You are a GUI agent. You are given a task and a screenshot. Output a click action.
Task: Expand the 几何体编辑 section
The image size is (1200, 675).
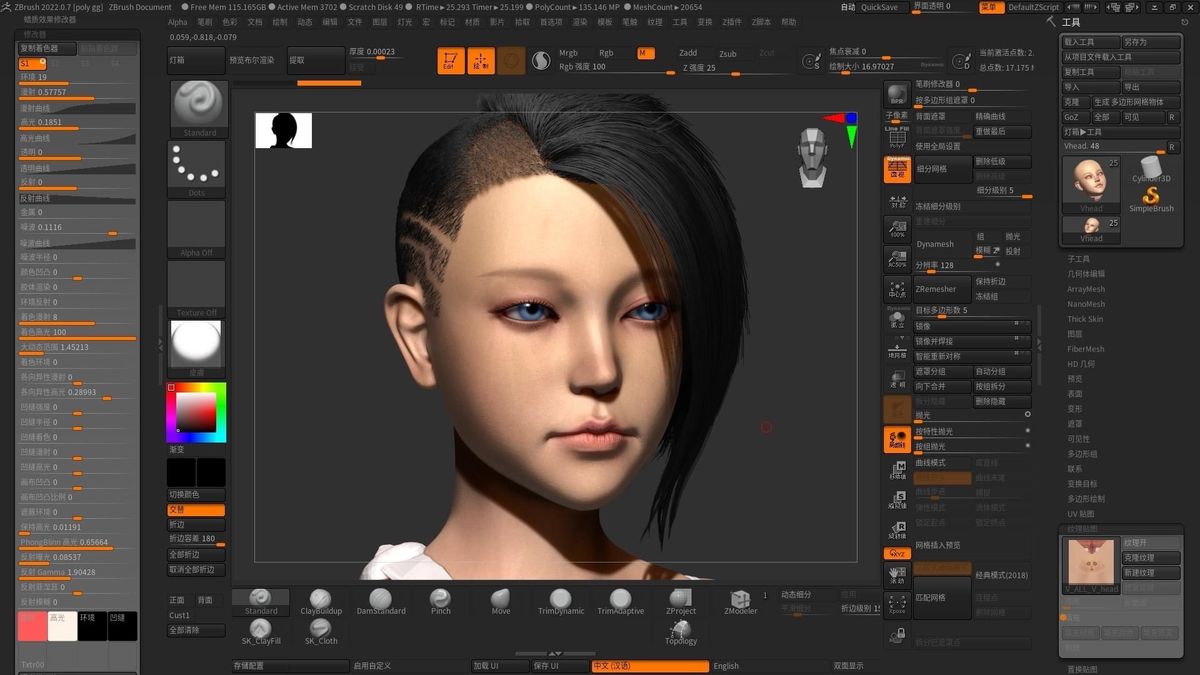point(1086,274)
